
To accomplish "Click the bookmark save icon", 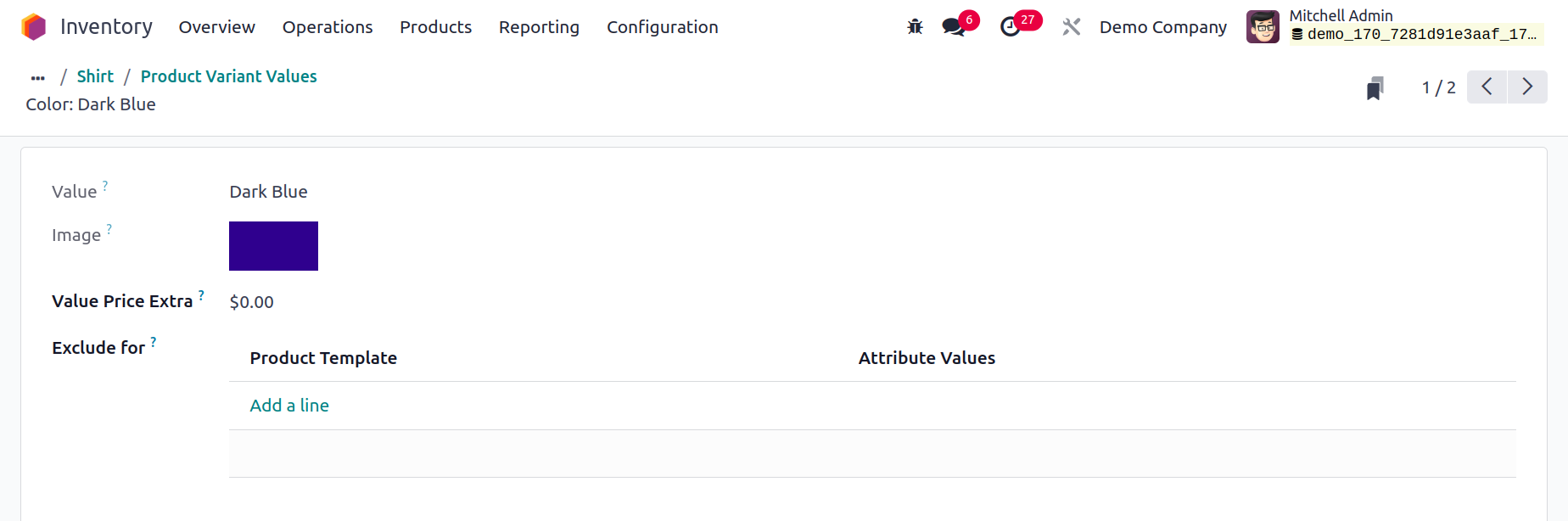I will tap(1375, 88).
